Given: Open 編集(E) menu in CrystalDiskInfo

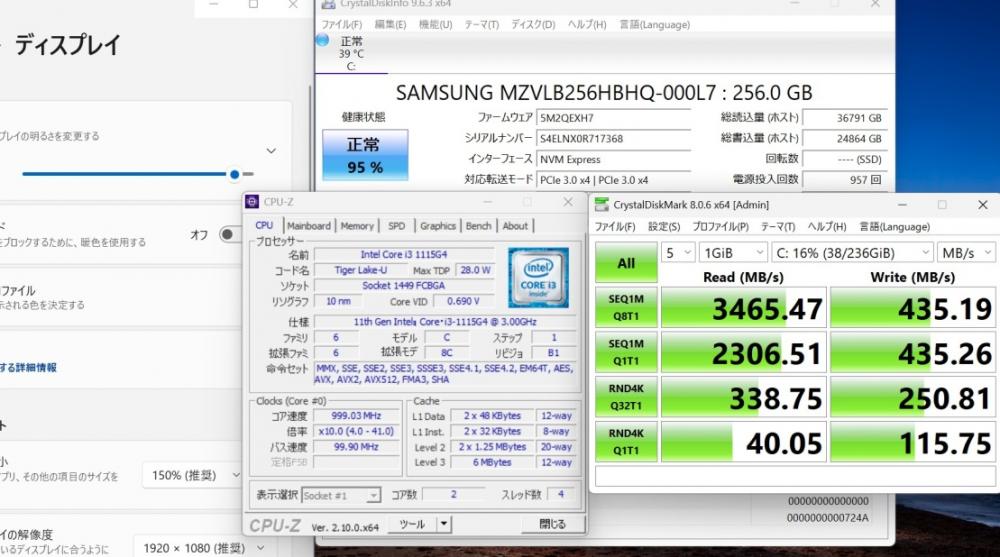Looking at the screenshot, I should coord(390,25).
